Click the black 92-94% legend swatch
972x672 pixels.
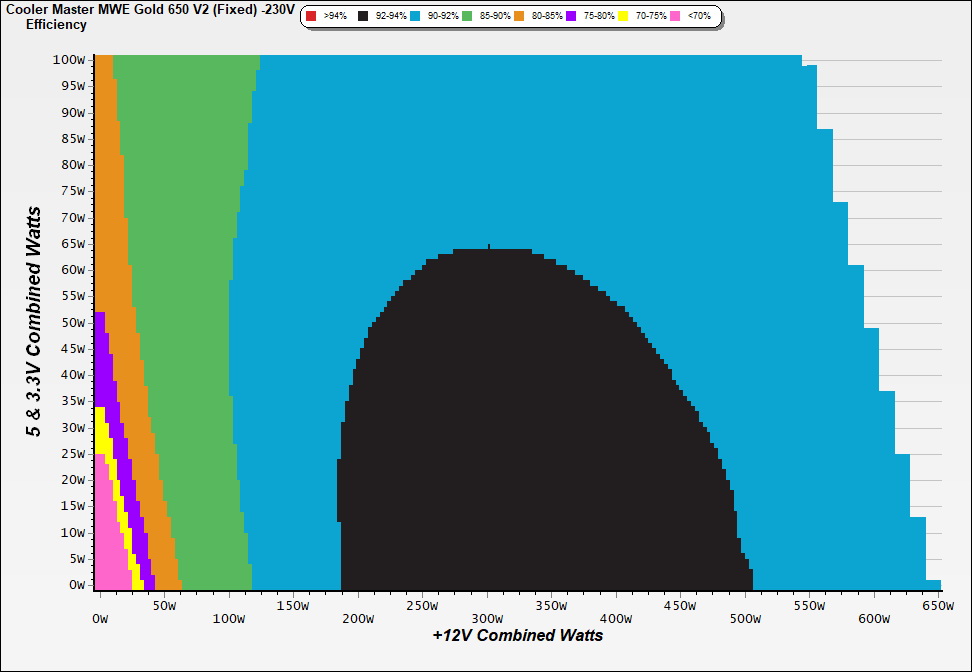click(363, 17)
